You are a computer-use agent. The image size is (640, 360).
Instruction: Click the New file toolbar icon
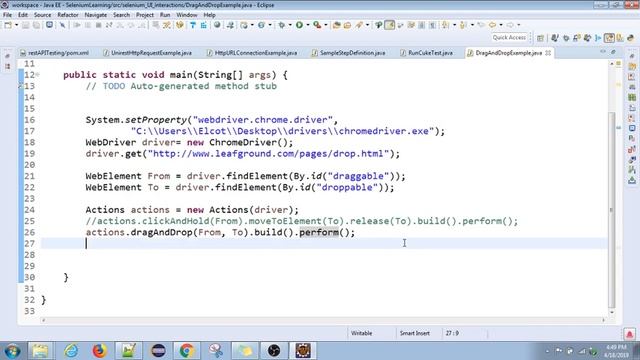[8, 25]
